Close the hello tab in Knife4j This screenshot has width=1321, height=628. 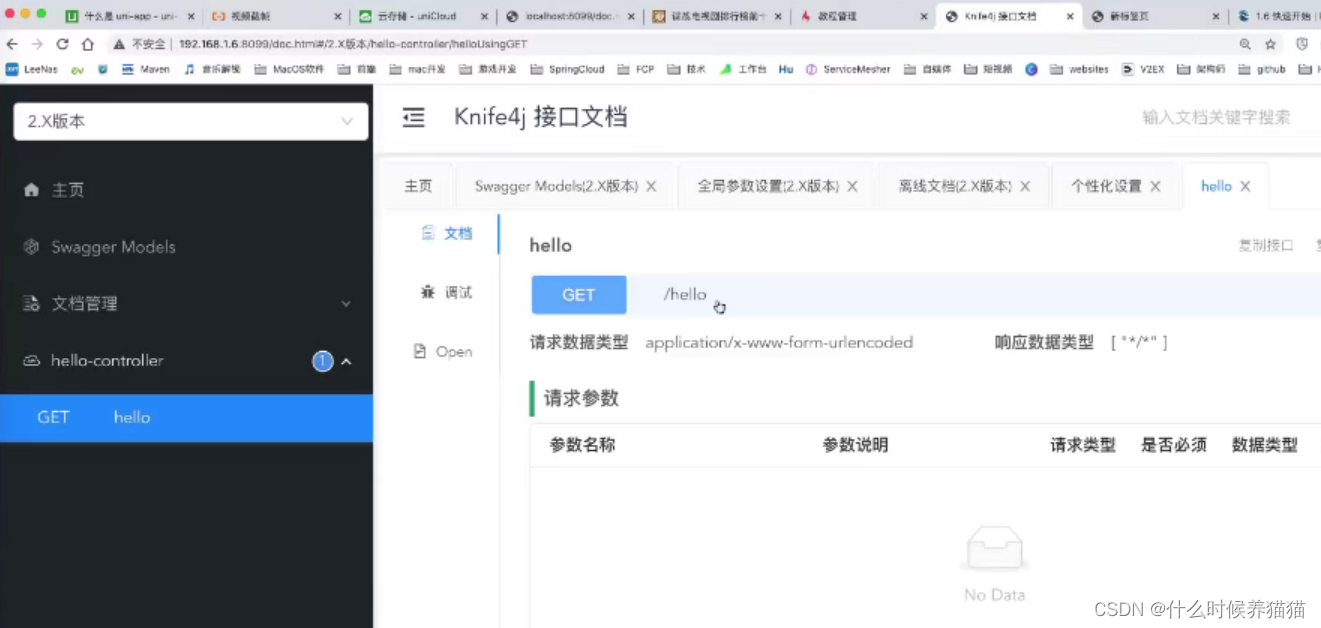[1245, 186]
